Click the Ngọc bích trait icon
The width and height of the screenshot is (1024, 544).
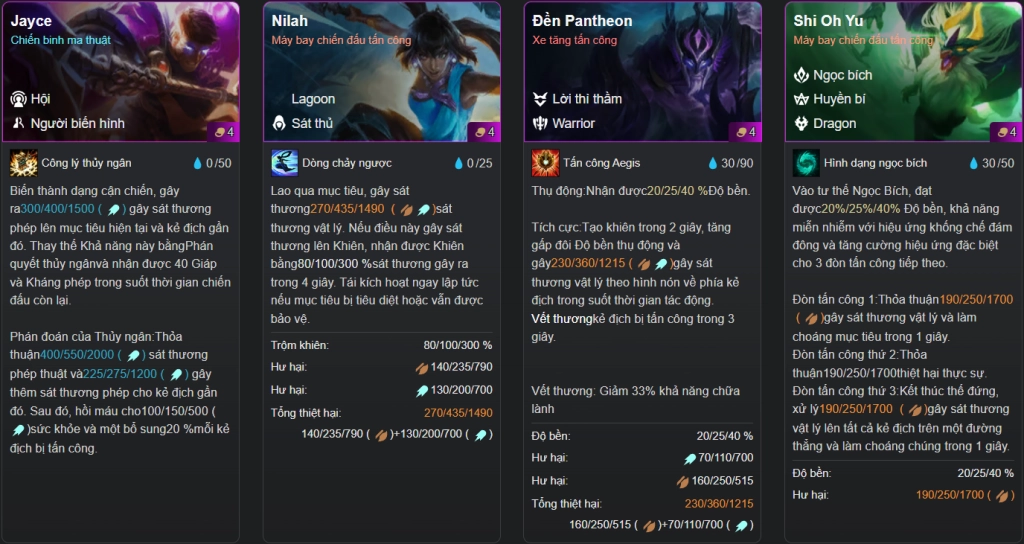click(801, 75)
